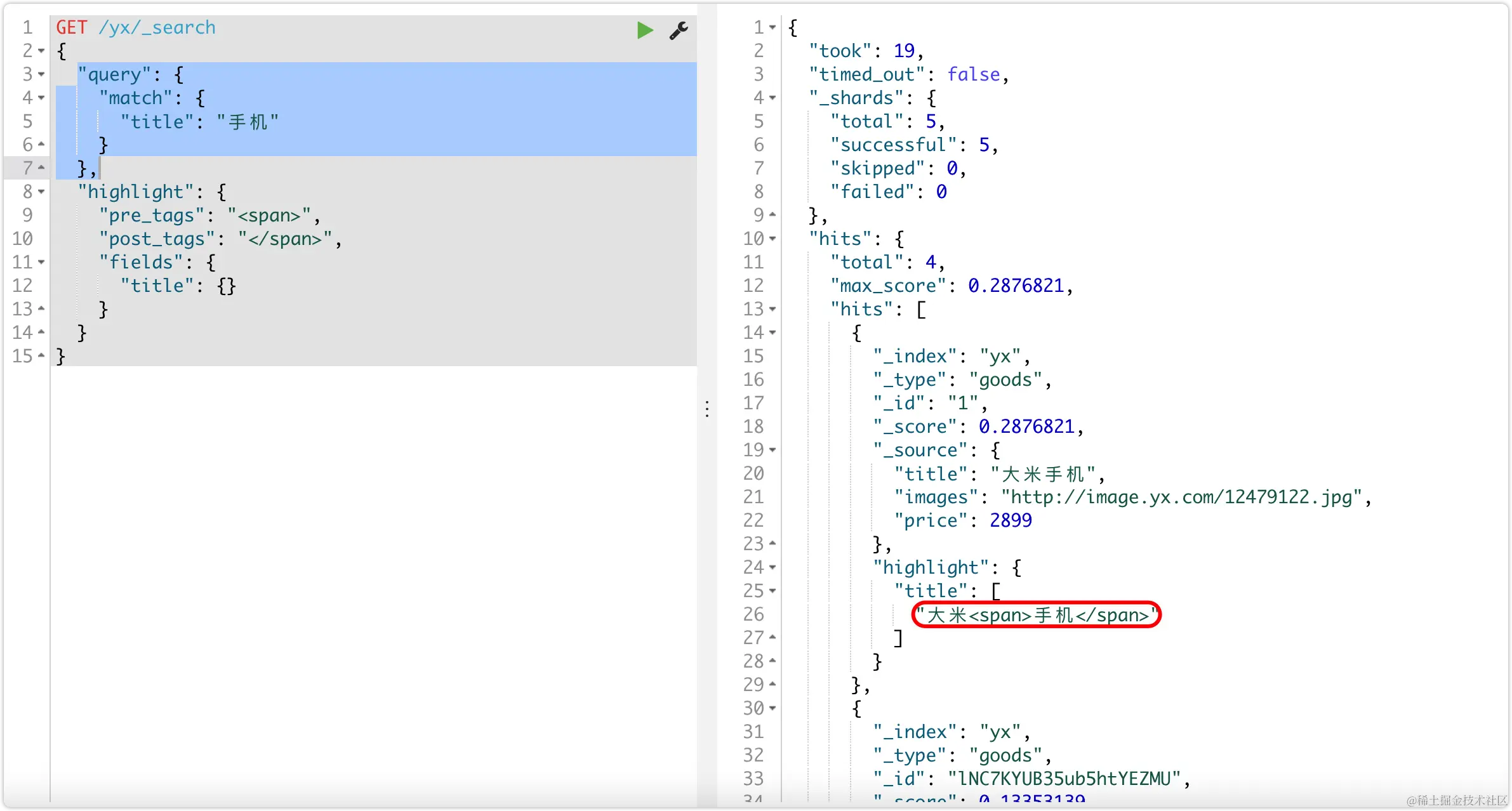Fold the "_source" object on line 19
The width and height of the screenshot is (1512, 811).
point(773,450)
